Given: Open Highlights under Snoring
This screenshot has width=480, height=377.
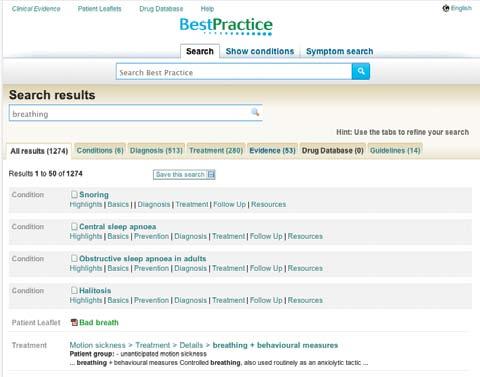Looking at the screenshot, I should (86, 204).
